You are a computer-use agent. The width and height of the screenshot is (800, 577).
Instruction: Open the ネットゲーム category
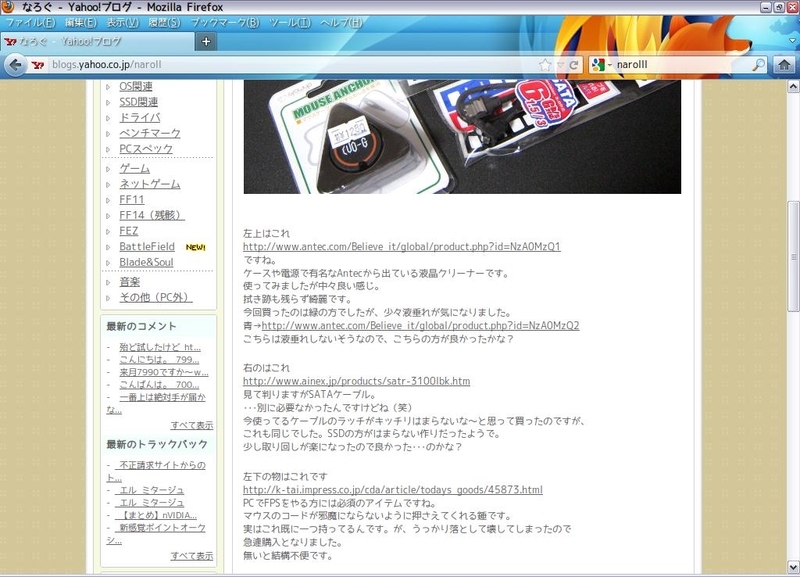point(150,184)
